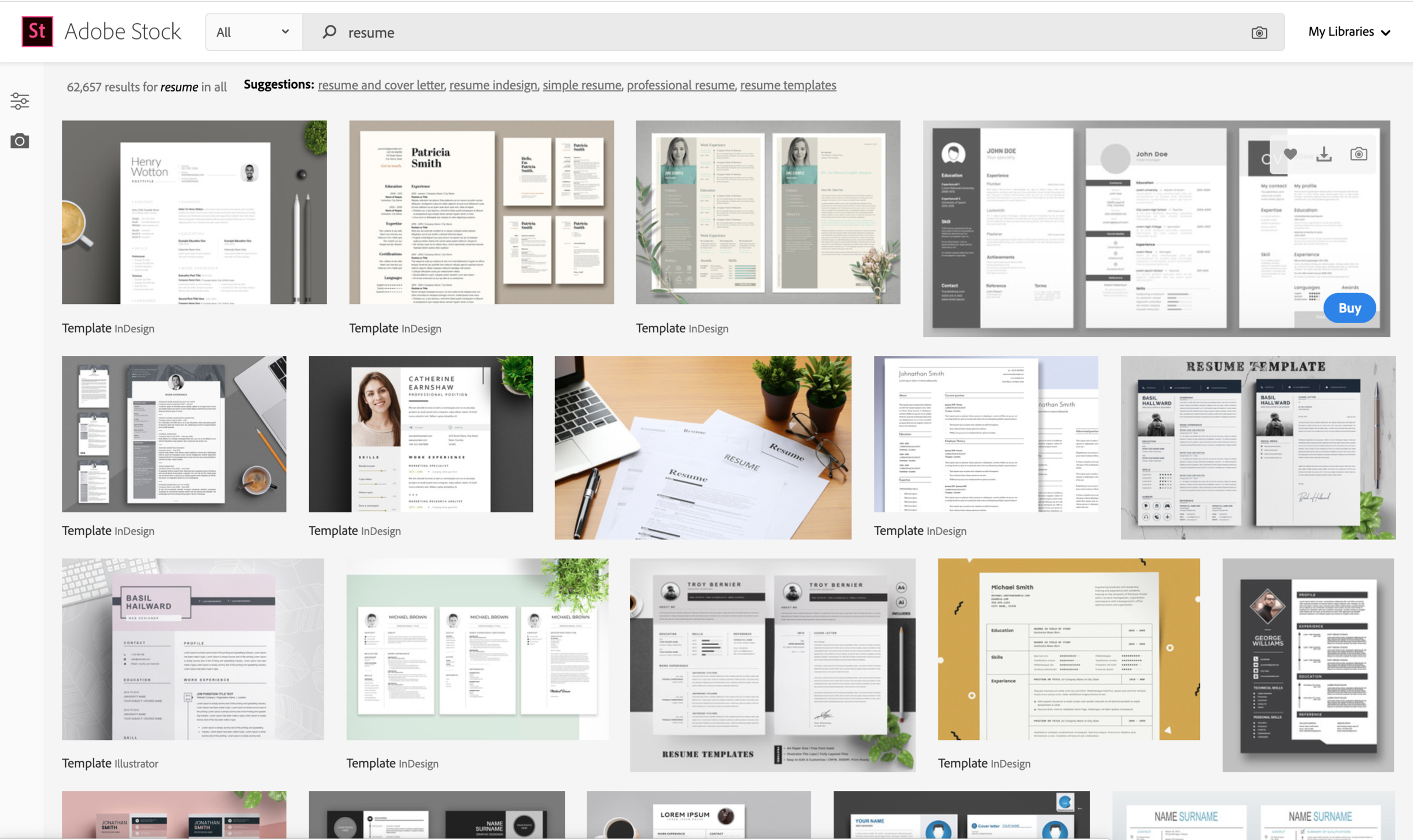Find similar via camera icon on thumbnail
The height and width of the screenshot is (840, 1413).
pos(1359,154)
